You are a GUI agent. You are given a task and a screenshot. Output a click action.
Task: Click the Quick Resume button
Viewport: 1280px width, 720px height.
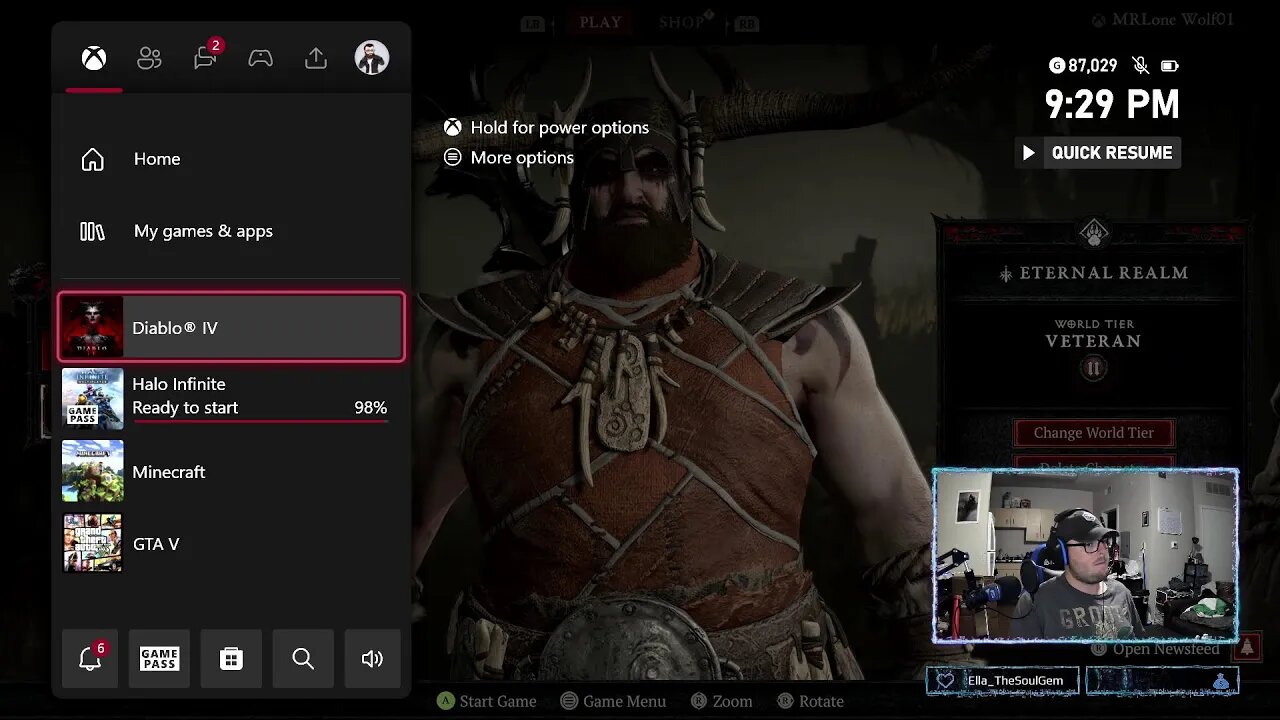click(x=1098, y=153)
